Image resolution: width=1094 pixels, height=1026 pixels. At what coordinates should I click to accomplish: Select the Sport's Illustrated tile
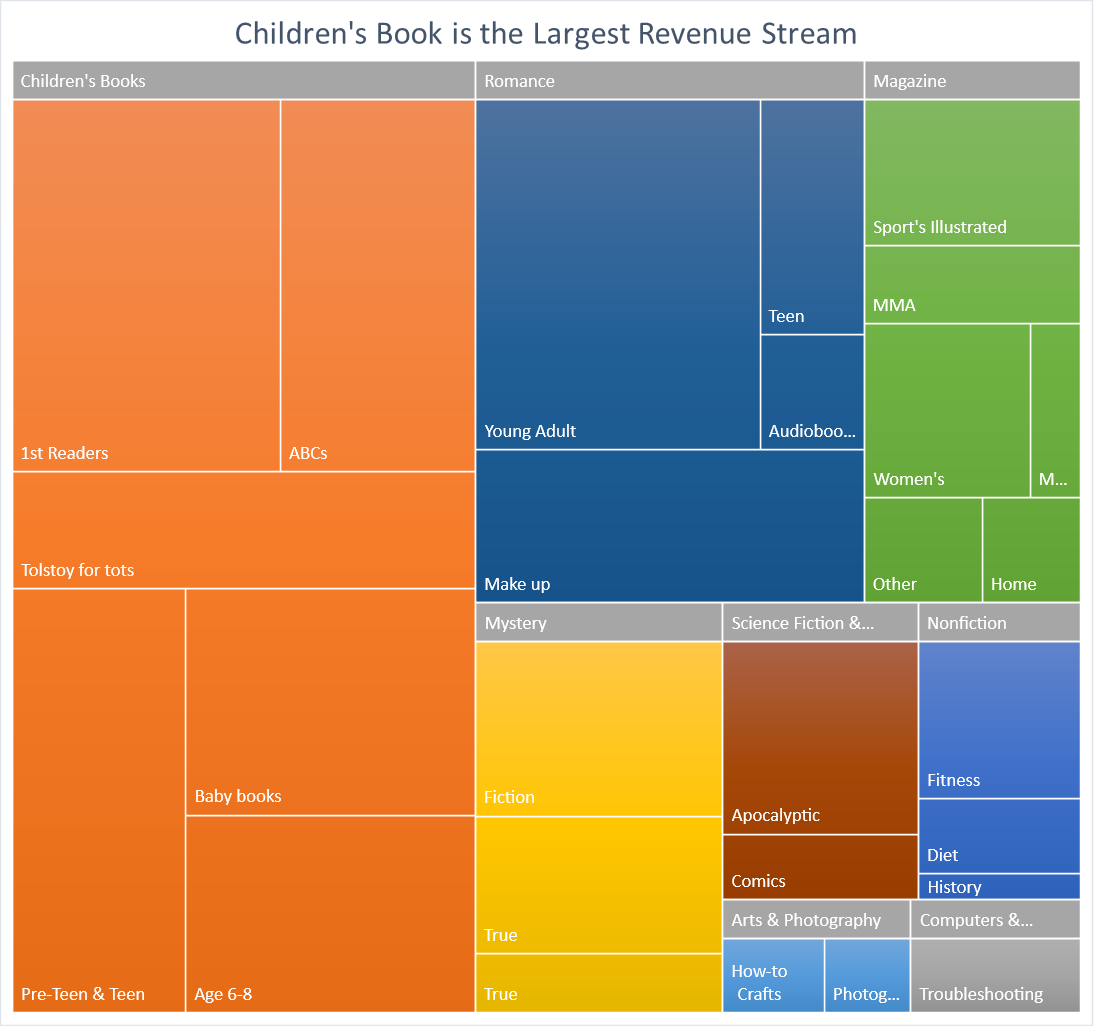(x=971, y=172)
